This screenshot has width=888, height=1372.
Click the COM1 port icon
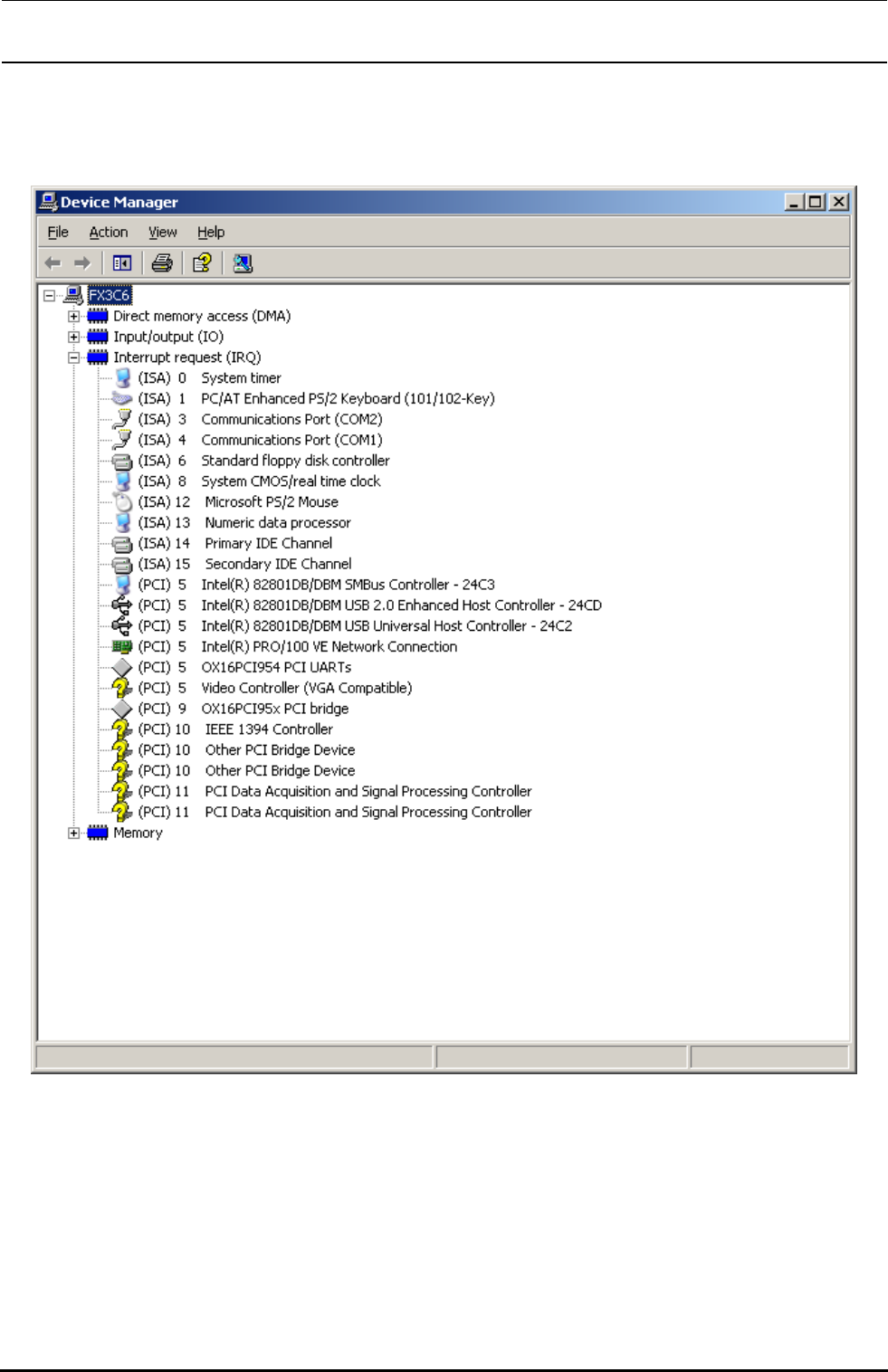click(122, 441)
